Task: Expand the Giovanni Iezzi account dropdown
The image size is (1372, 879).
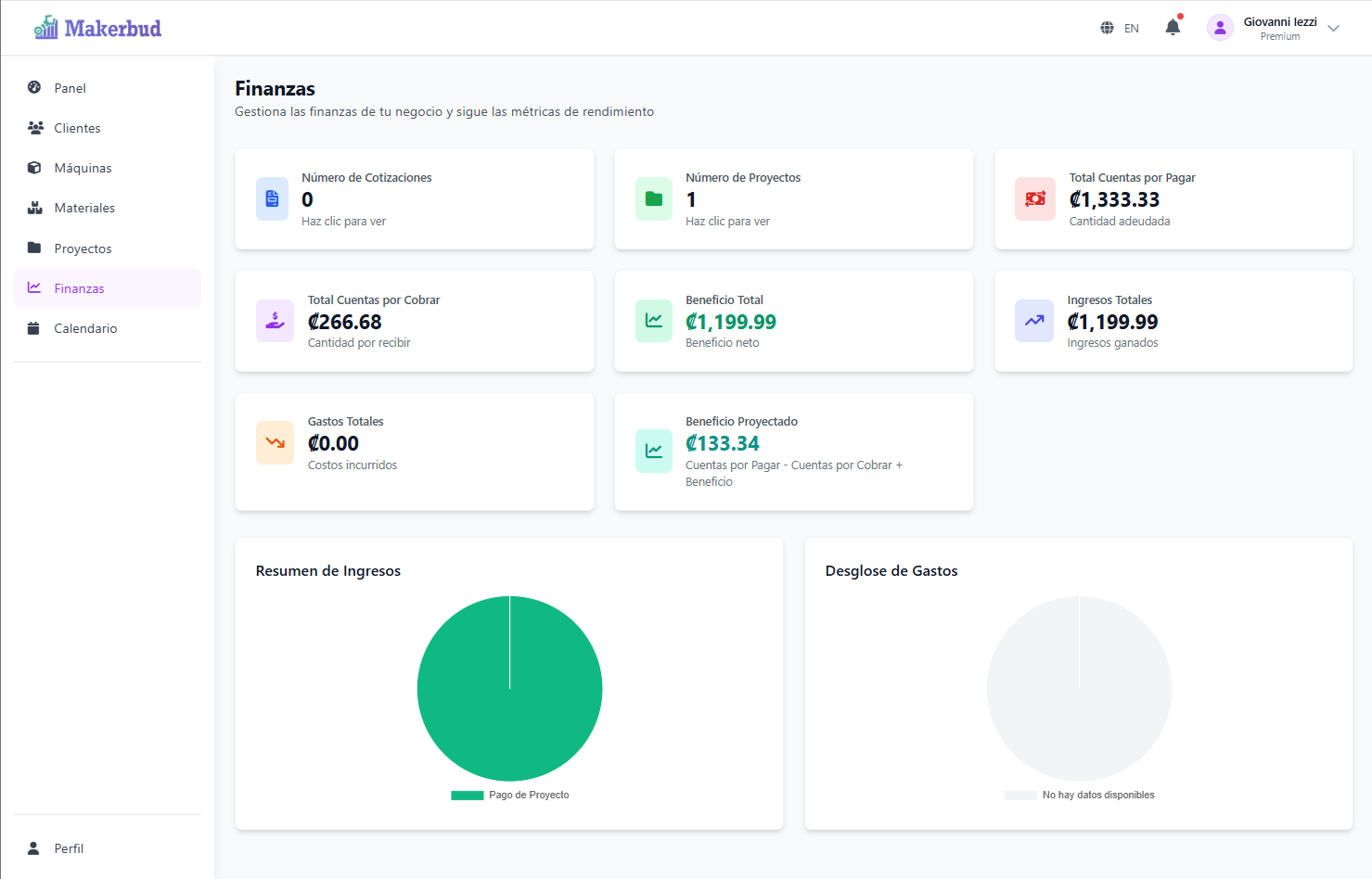Action: (1333, 28)
